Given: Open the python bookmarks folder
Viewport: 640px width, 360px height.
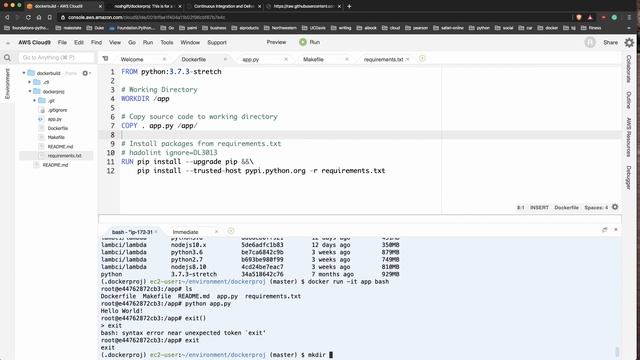Looking at the screenshot, I should click(480, 28).
